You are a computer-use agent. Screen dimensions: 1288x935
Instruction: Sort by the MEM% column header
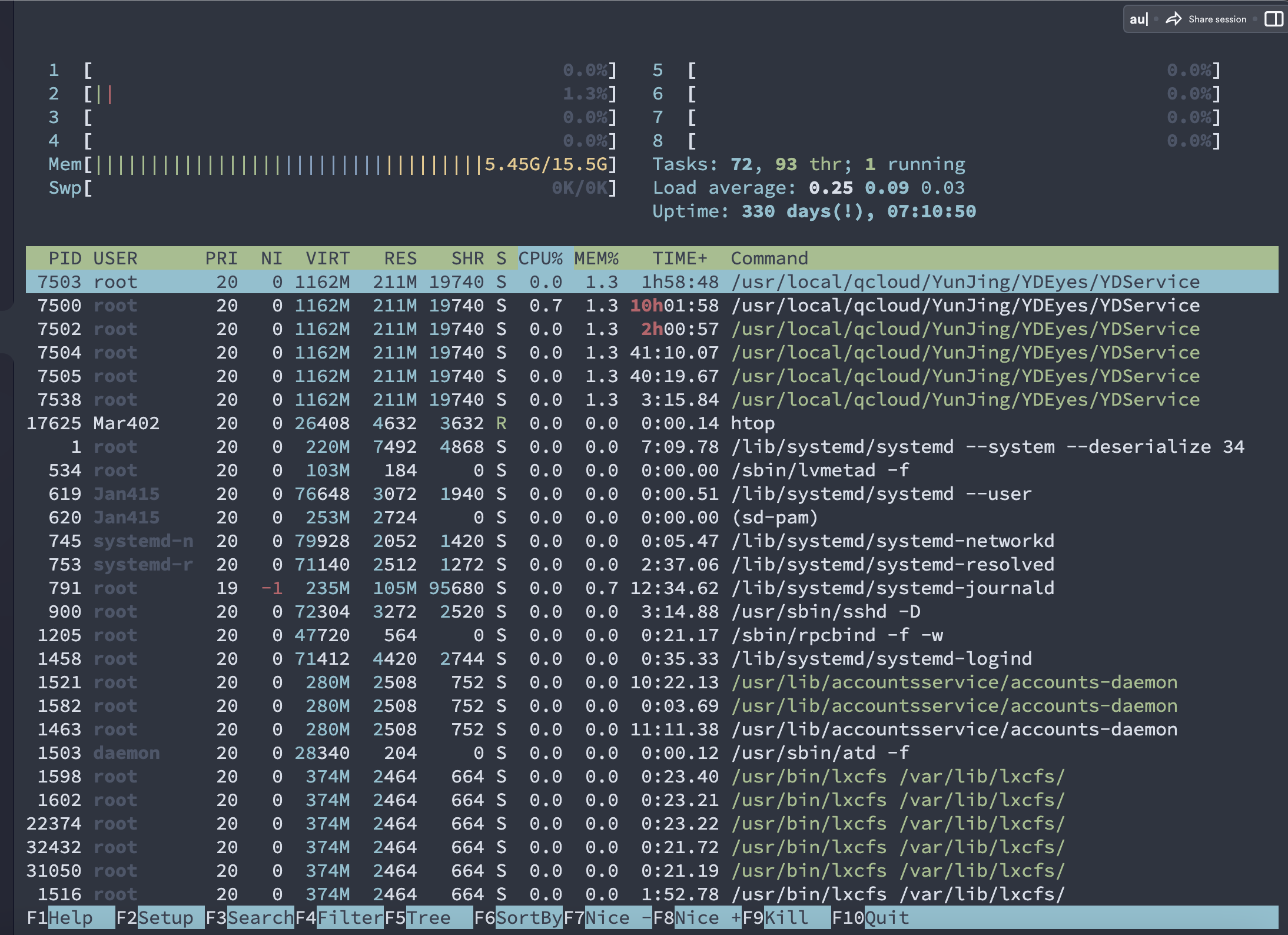(x=596, y=258)
